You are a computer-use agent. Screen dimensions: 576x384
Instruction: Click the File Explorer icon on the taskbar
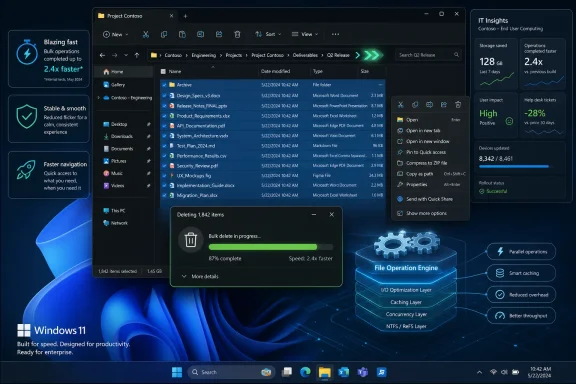(325, 372)
